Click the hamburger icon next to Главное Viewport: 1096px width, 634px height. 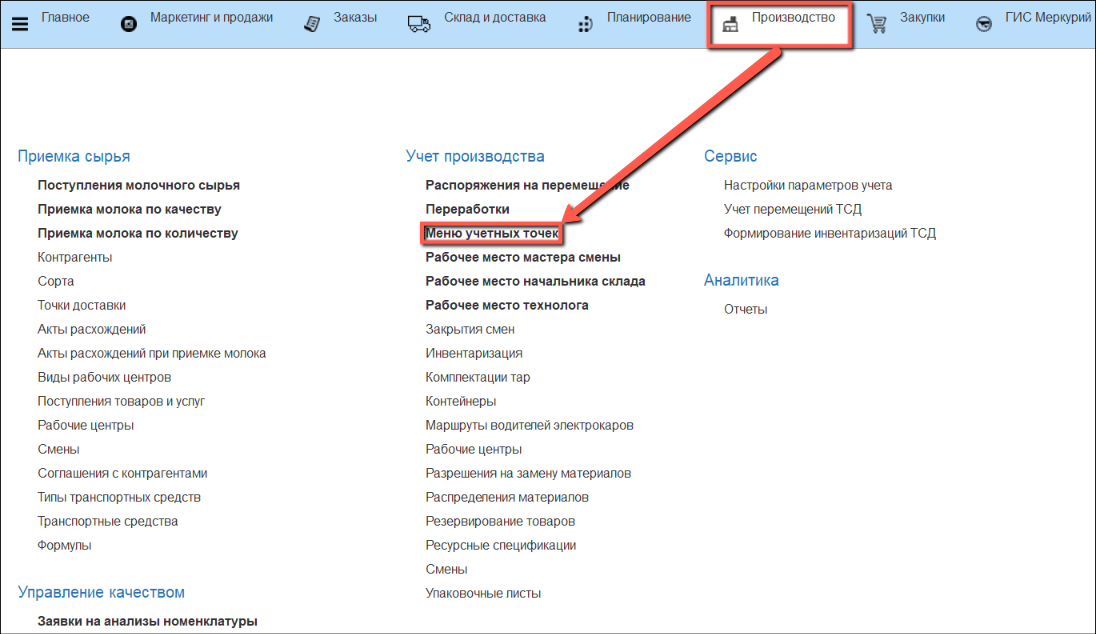tap(20, 23)
